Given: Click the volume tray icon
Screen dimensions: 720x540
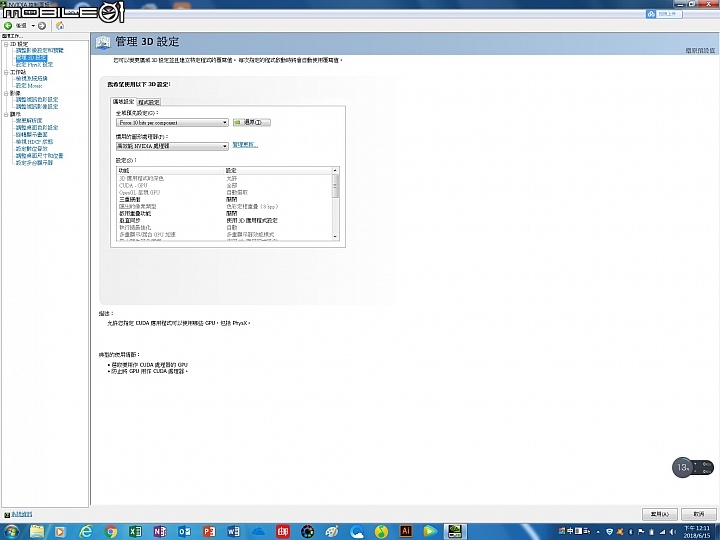Looking at the screenshot, I should pyautogui.click(x=672, y=532).
